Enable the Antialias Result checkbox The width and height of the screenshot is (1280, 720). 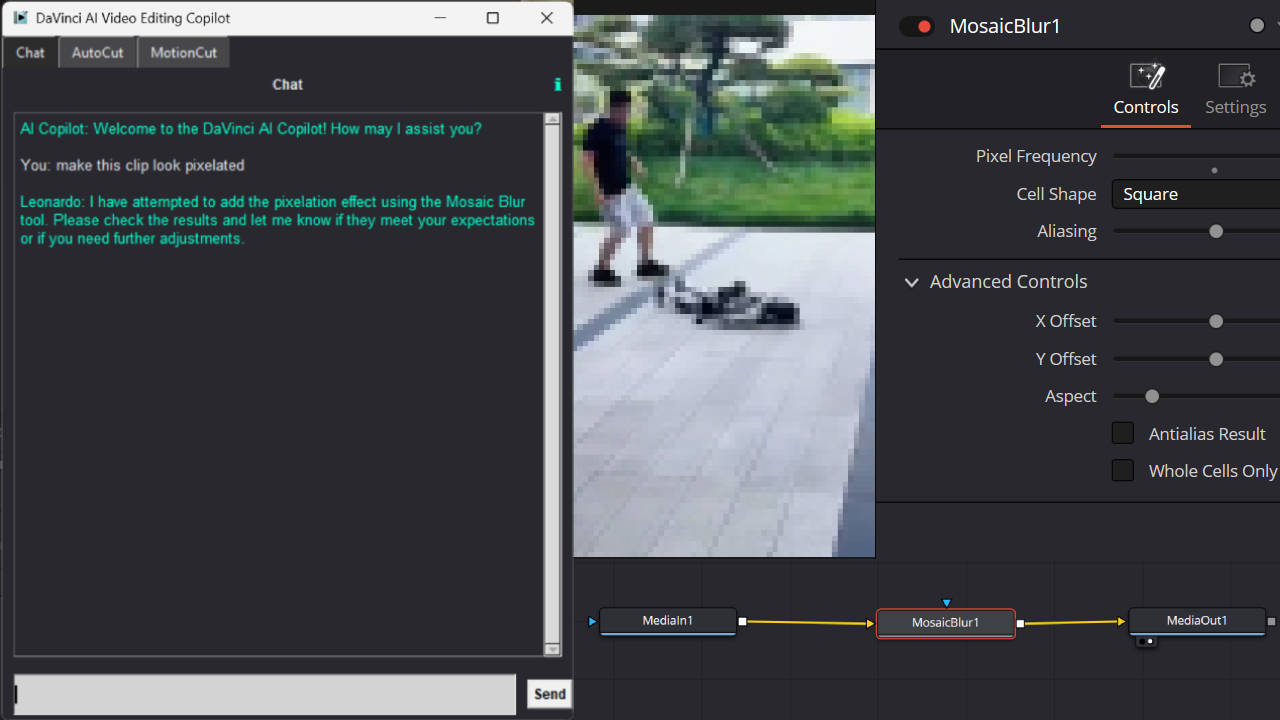point(1123,433)
